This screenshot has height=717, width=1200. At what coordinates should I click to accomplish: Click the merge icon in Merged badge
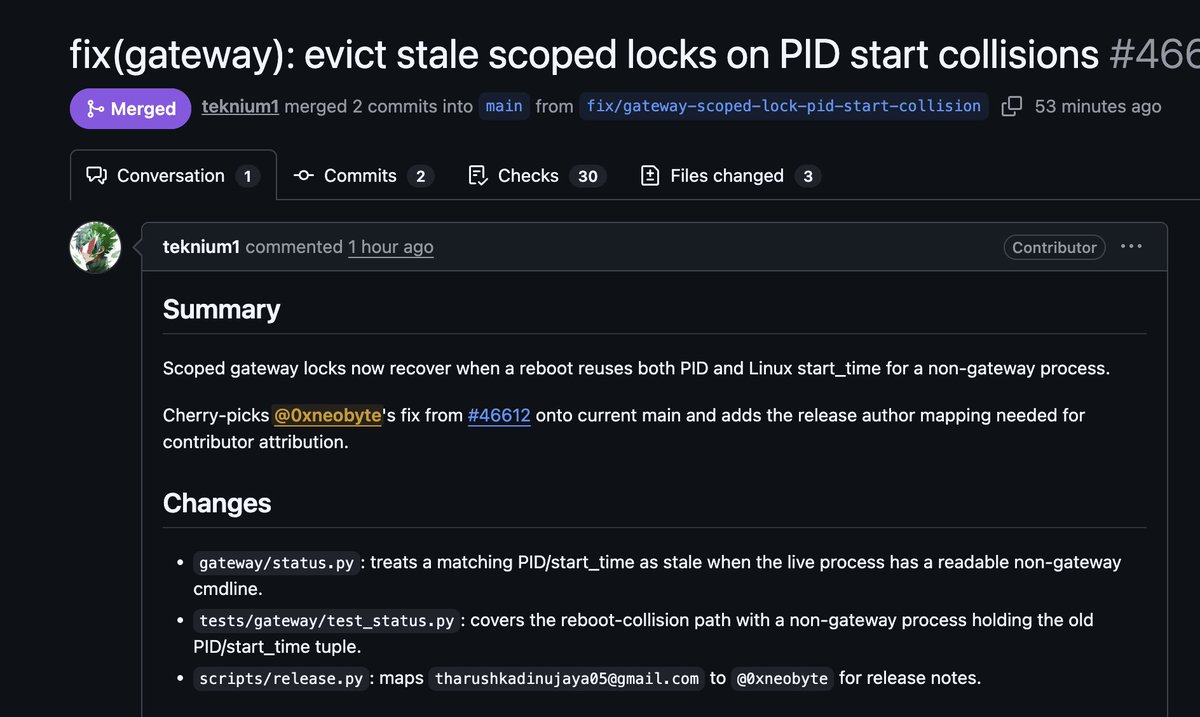tap(96, 109)
